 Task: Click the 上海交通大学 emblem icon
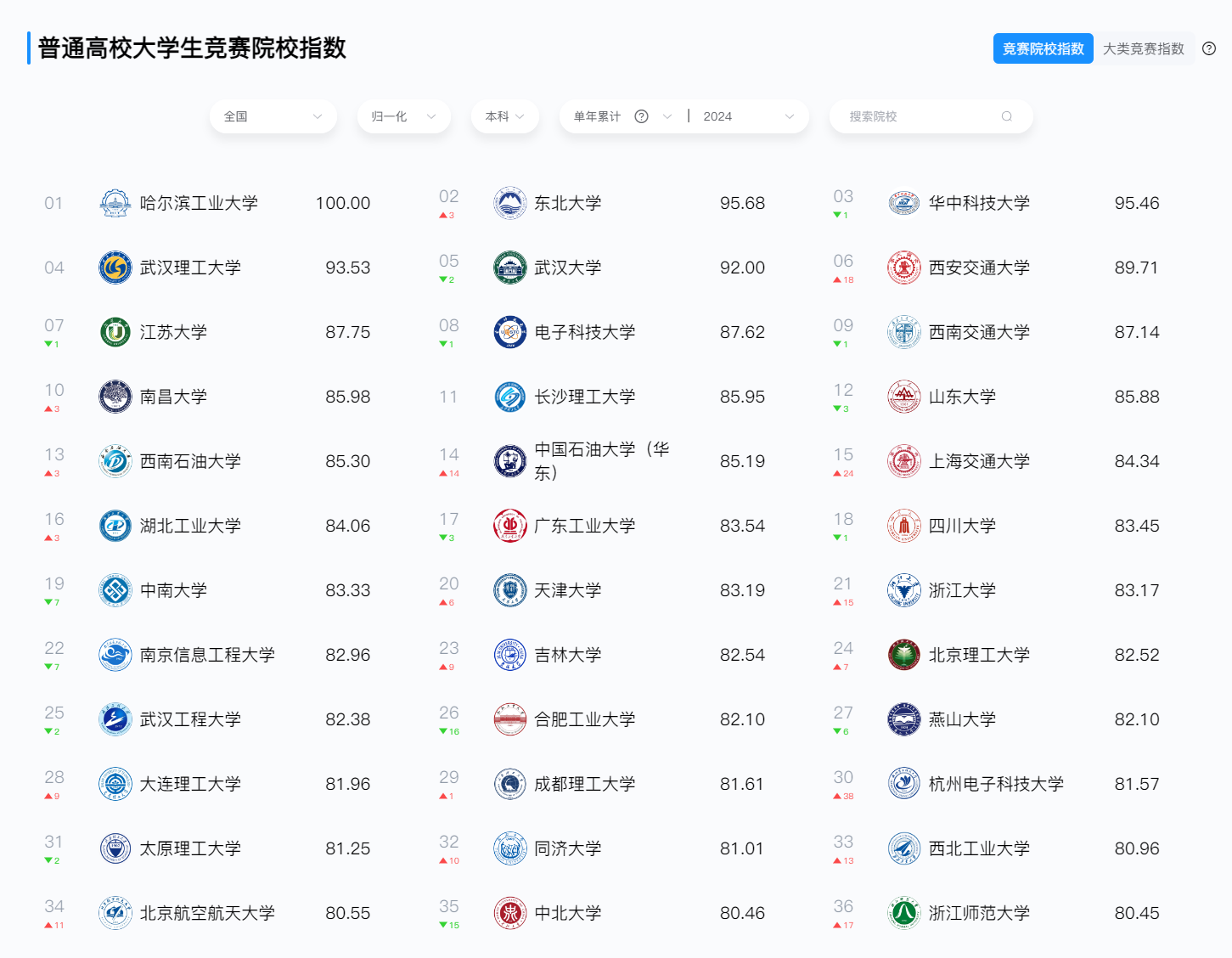pyautogui.click(x=903, y=461)
